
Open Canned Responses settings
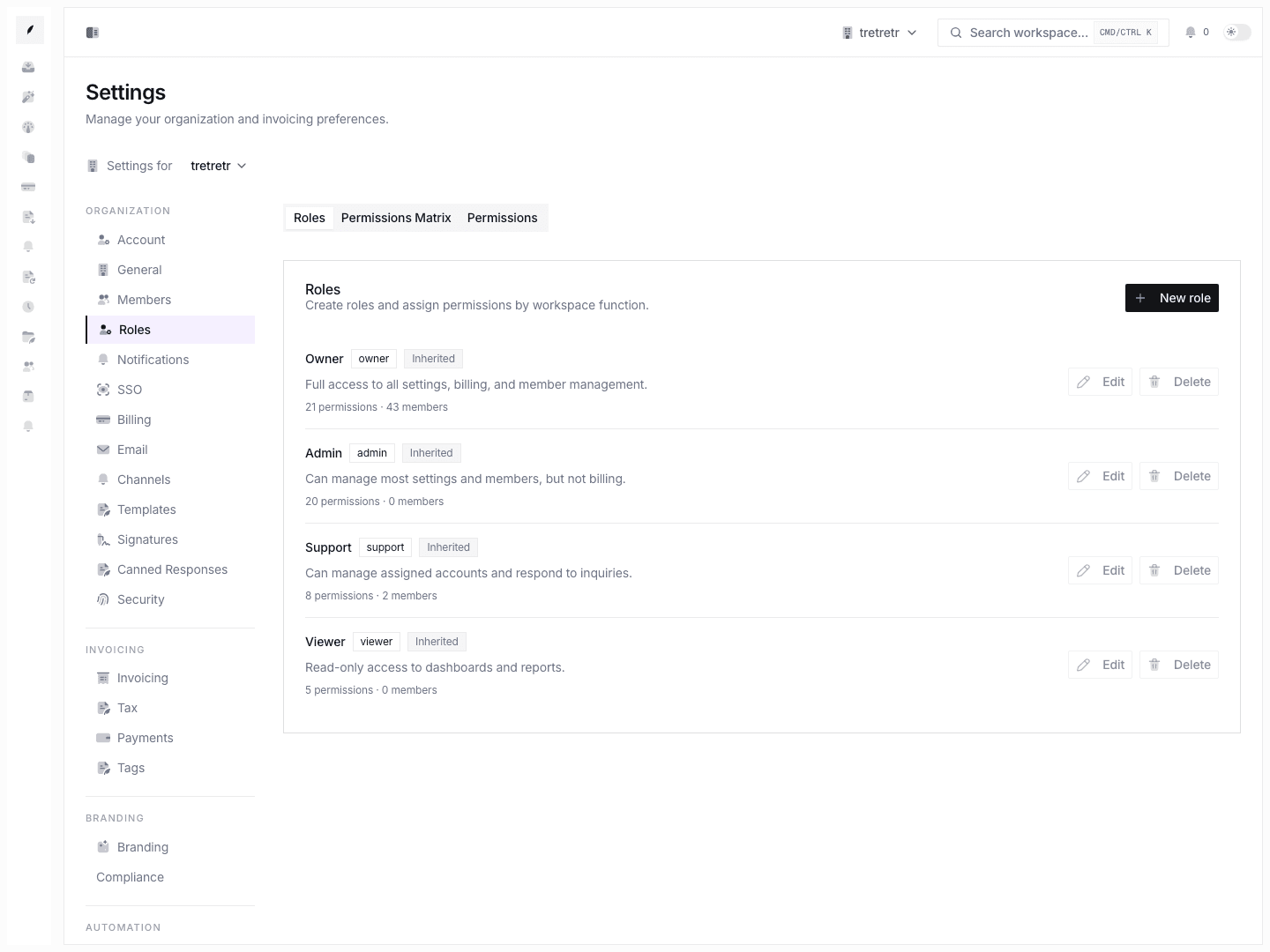pyautogui.click(x=170, y=569)
